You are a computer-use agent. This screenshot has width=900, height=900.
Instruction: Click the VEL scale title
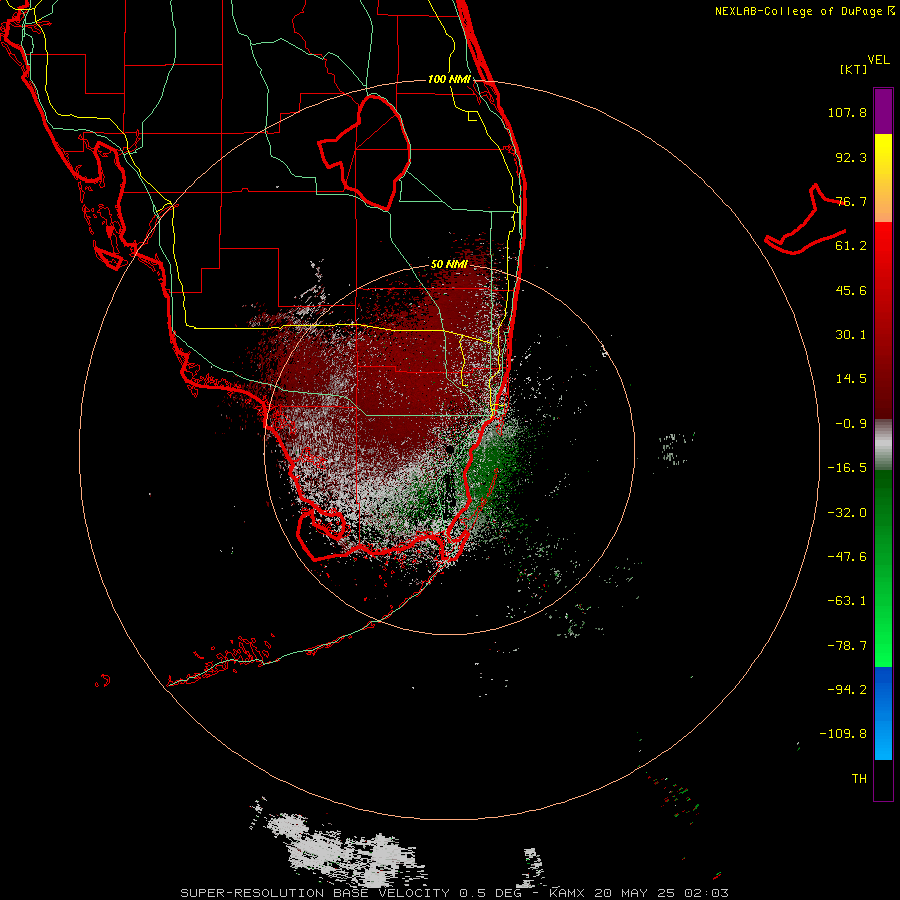click(878, 59)
